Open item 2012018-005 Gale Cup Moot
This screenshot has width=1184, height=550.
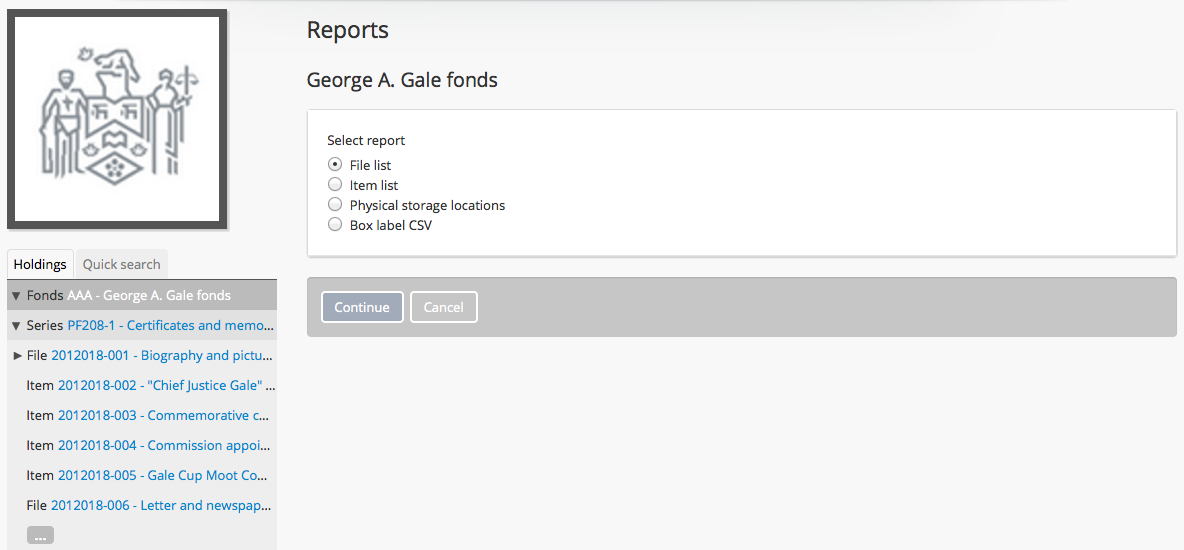coord(162,475)
